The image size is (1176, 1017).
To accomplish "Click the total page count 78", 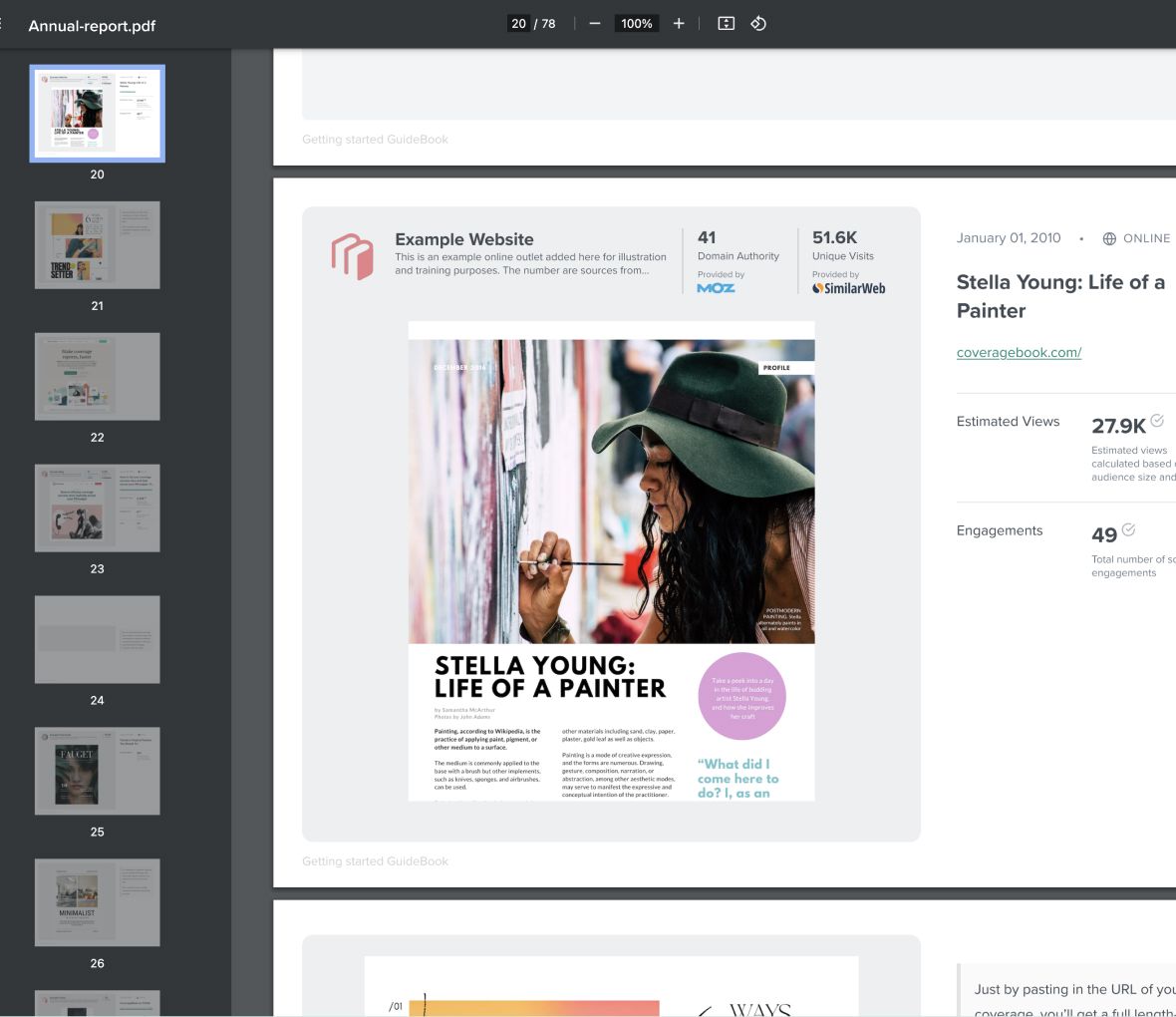I will click(549, 23).
